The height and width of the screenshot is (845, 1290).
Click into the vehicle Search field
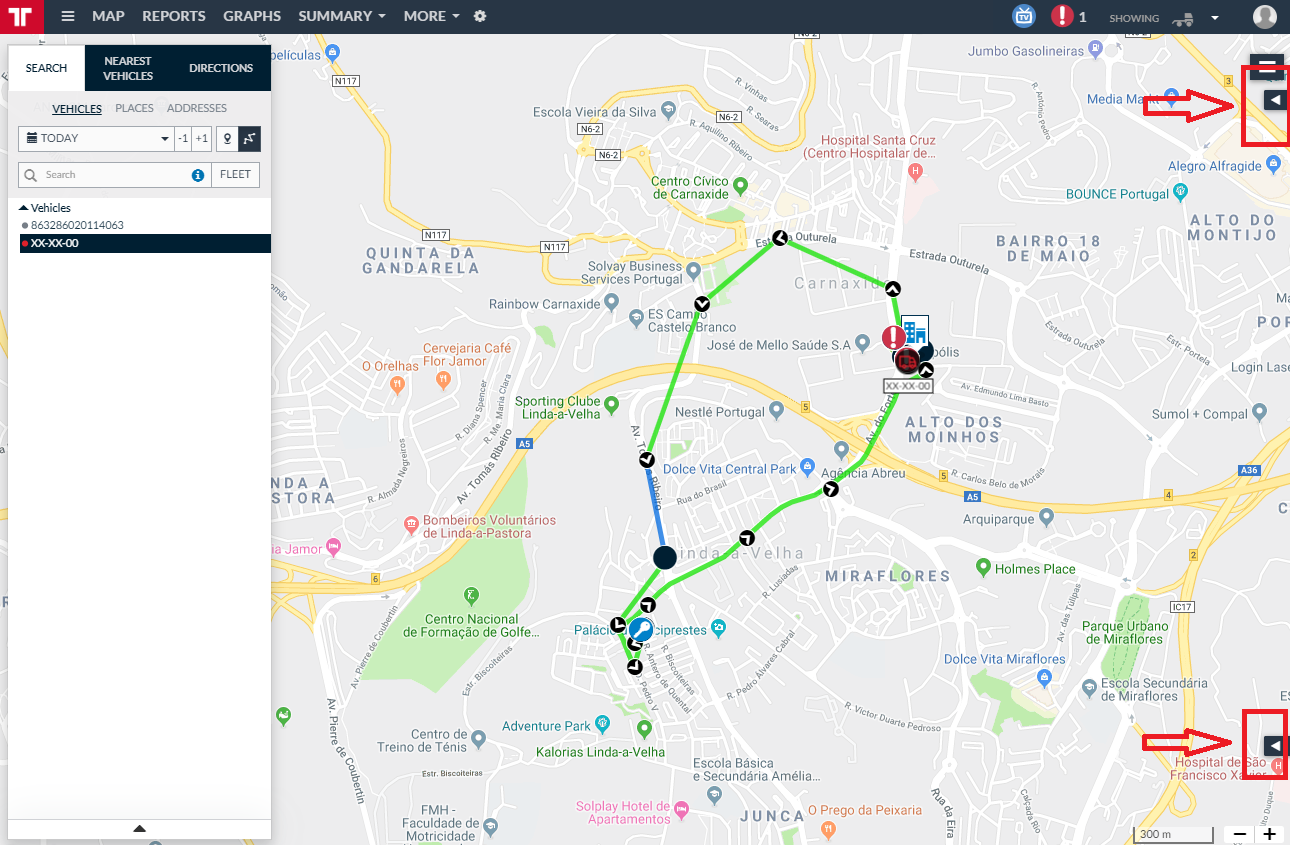[x=115, y=175]
